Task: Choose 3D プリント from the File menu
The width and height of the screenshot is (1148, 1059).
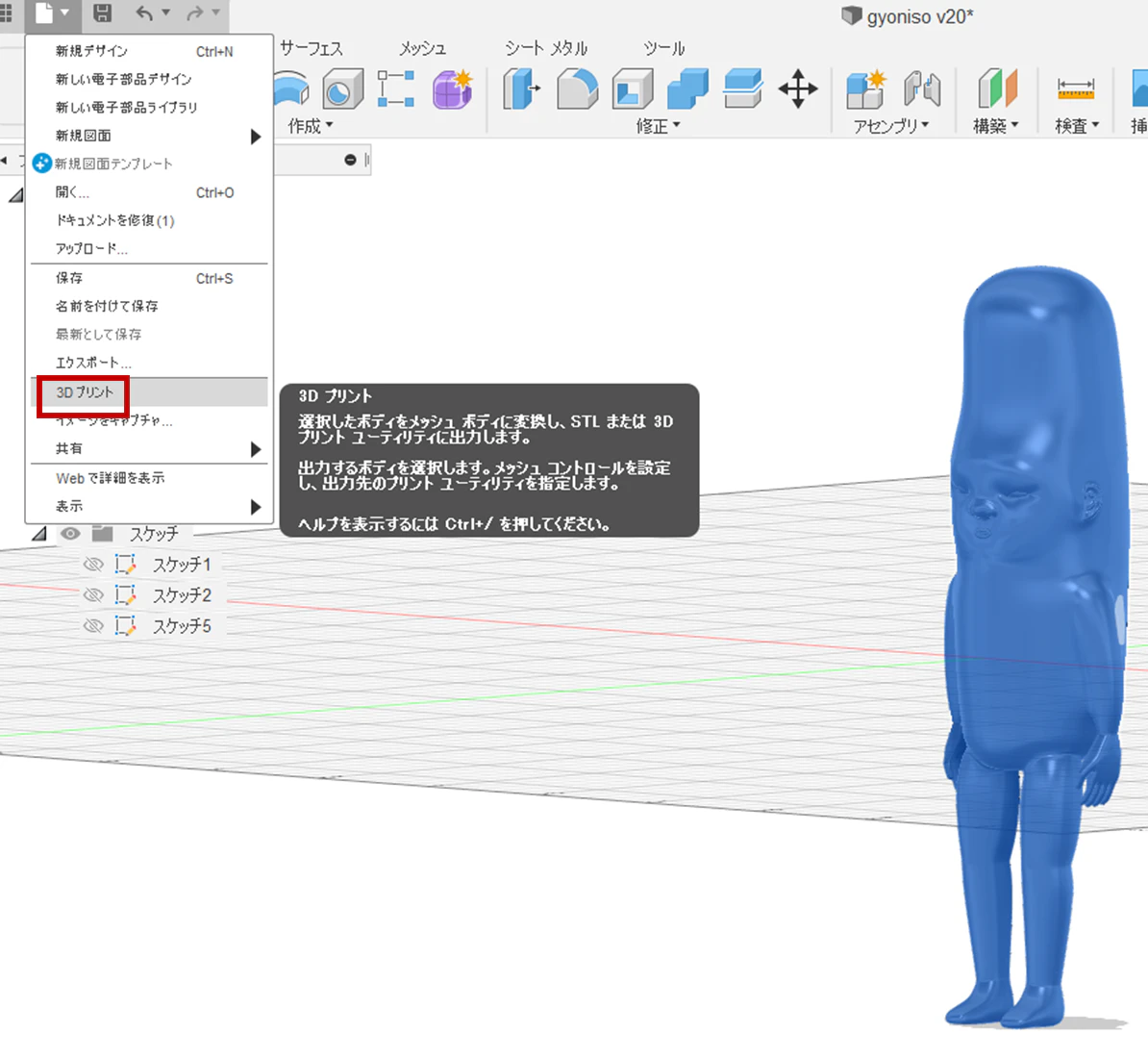Action: [x=149, y=391]
